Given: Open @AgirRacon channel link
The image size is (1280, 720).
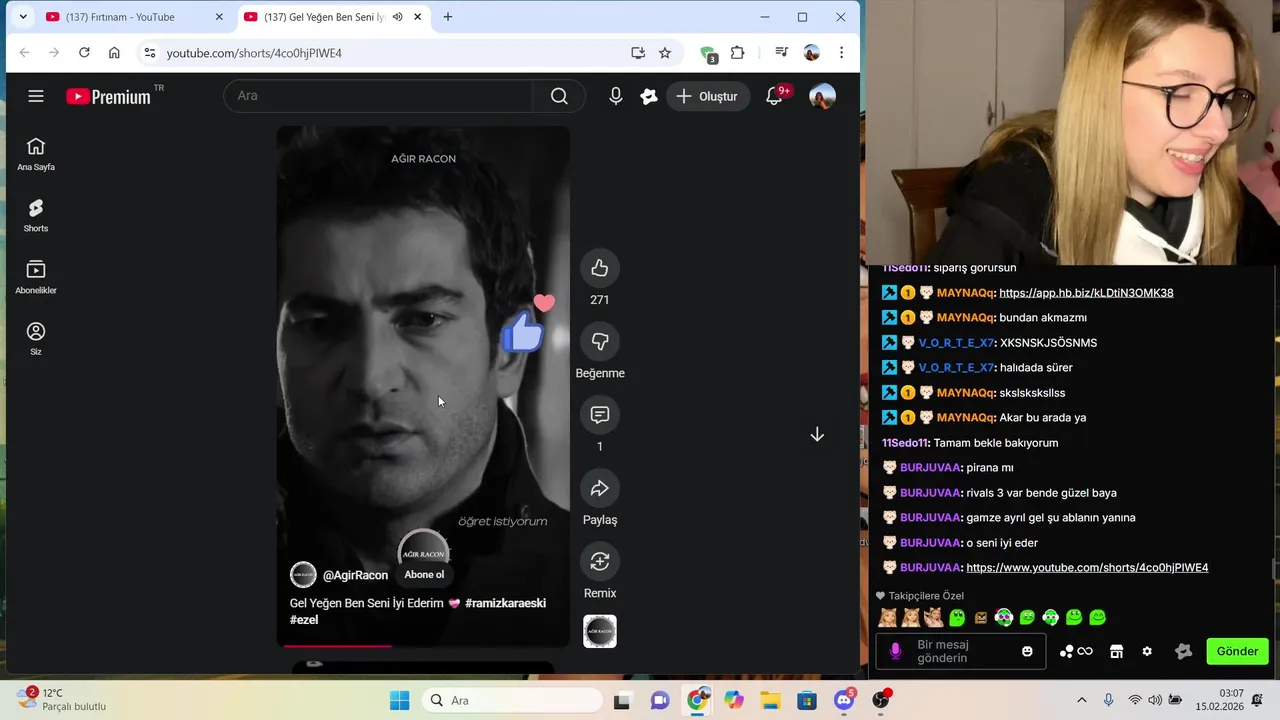Looking at the screenshot, I should [355, 575].
